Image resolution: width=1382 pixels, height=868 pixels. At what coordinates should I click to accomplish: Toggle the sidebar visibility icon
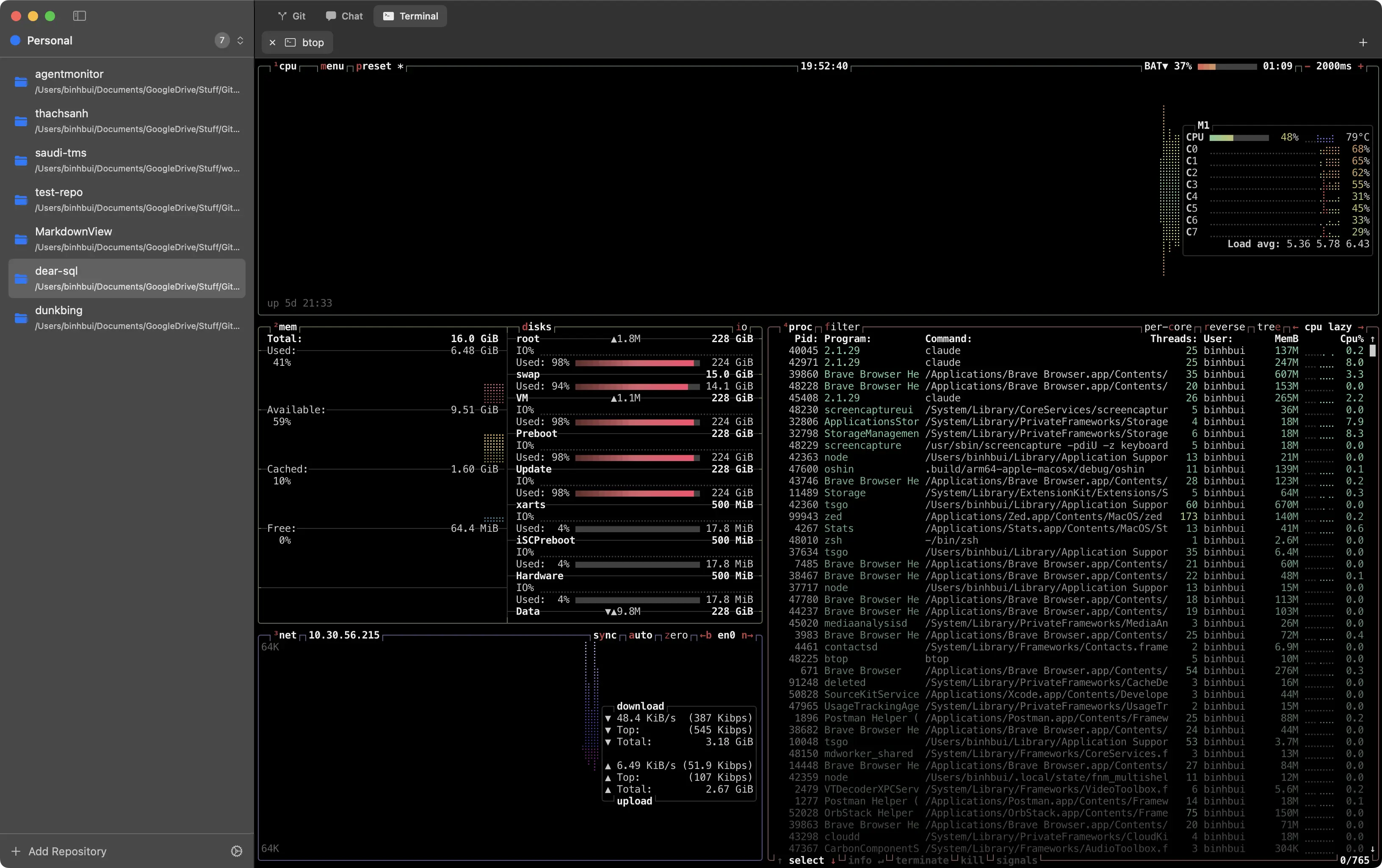[79, 16]
